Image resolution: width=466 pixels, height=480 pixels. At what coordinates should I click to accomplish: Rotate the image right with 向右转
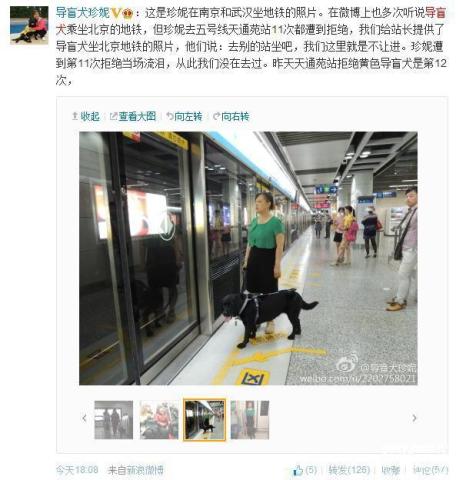pyautogui.click(x=231, y=116)
